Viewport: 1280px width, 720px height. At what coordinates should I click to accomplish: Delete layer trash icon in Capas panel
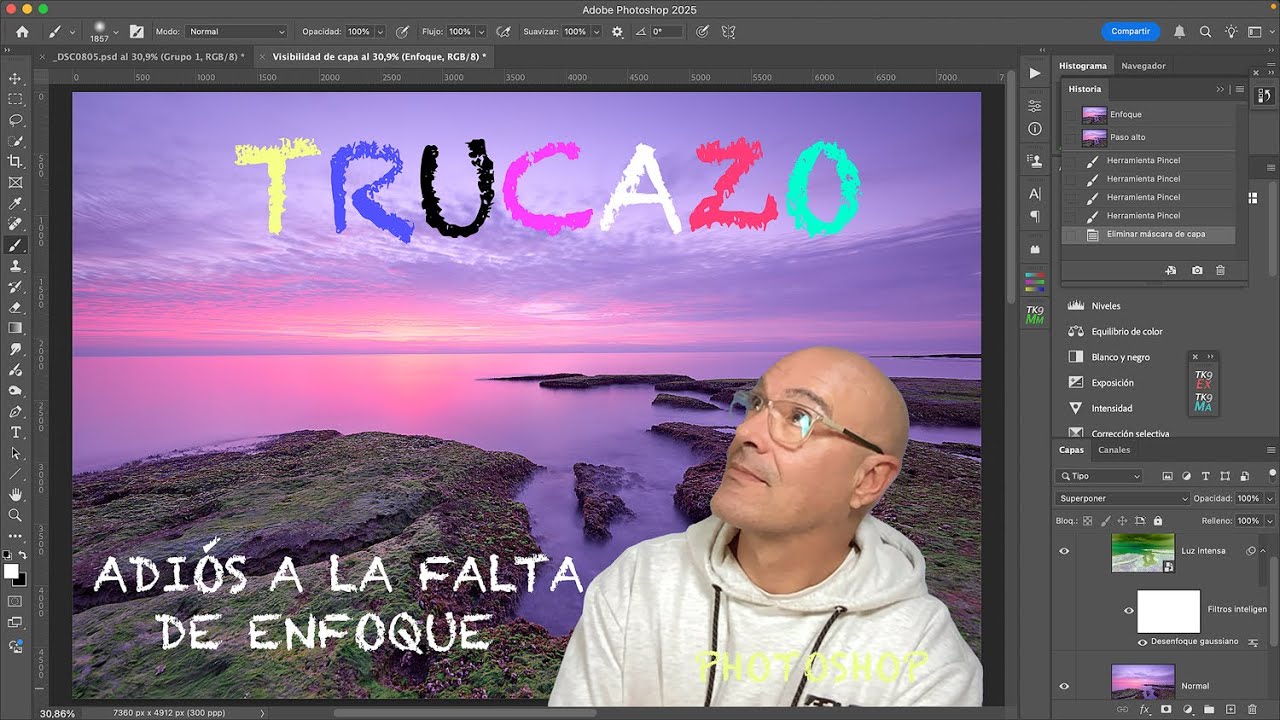tap(1252, 709)
